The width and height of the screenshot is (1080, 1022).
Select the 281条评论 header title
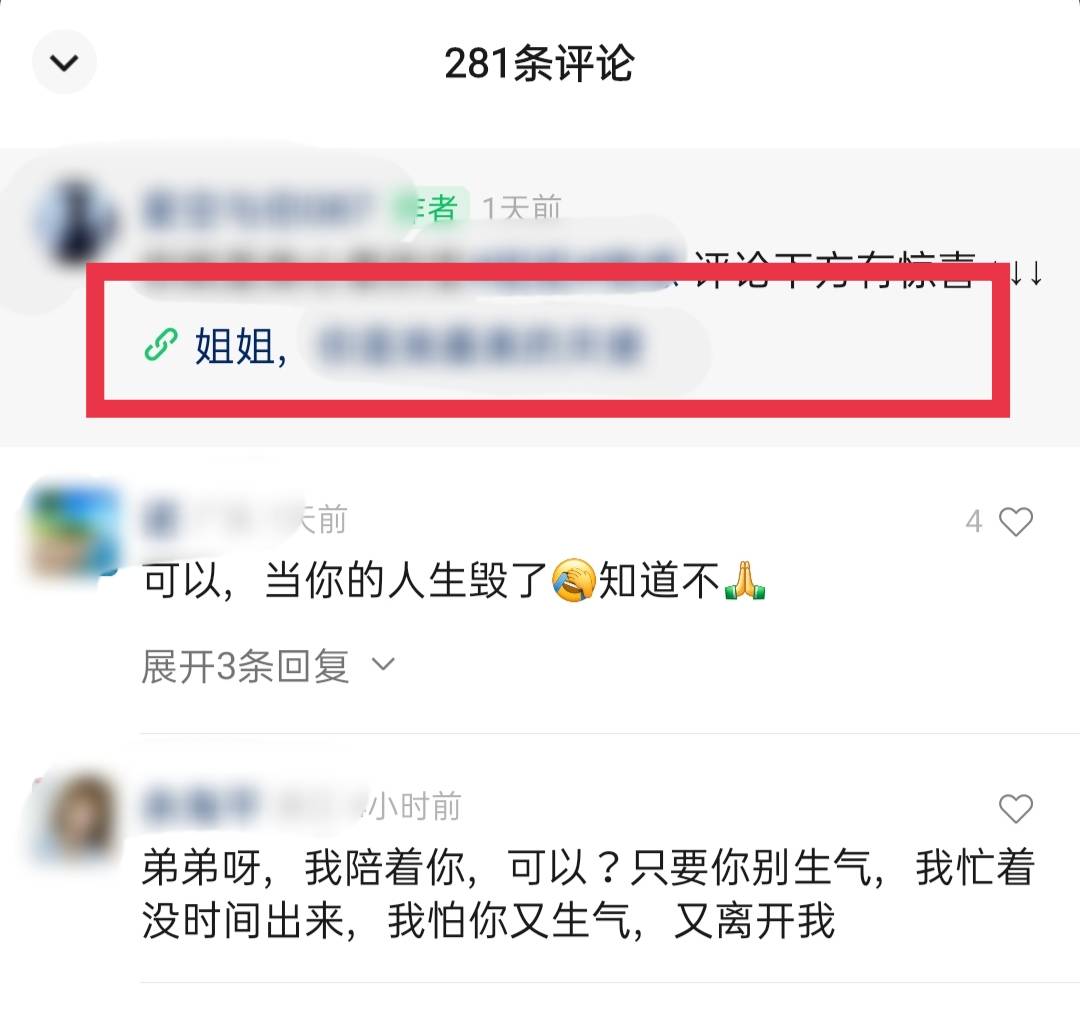tap(539, 63)
